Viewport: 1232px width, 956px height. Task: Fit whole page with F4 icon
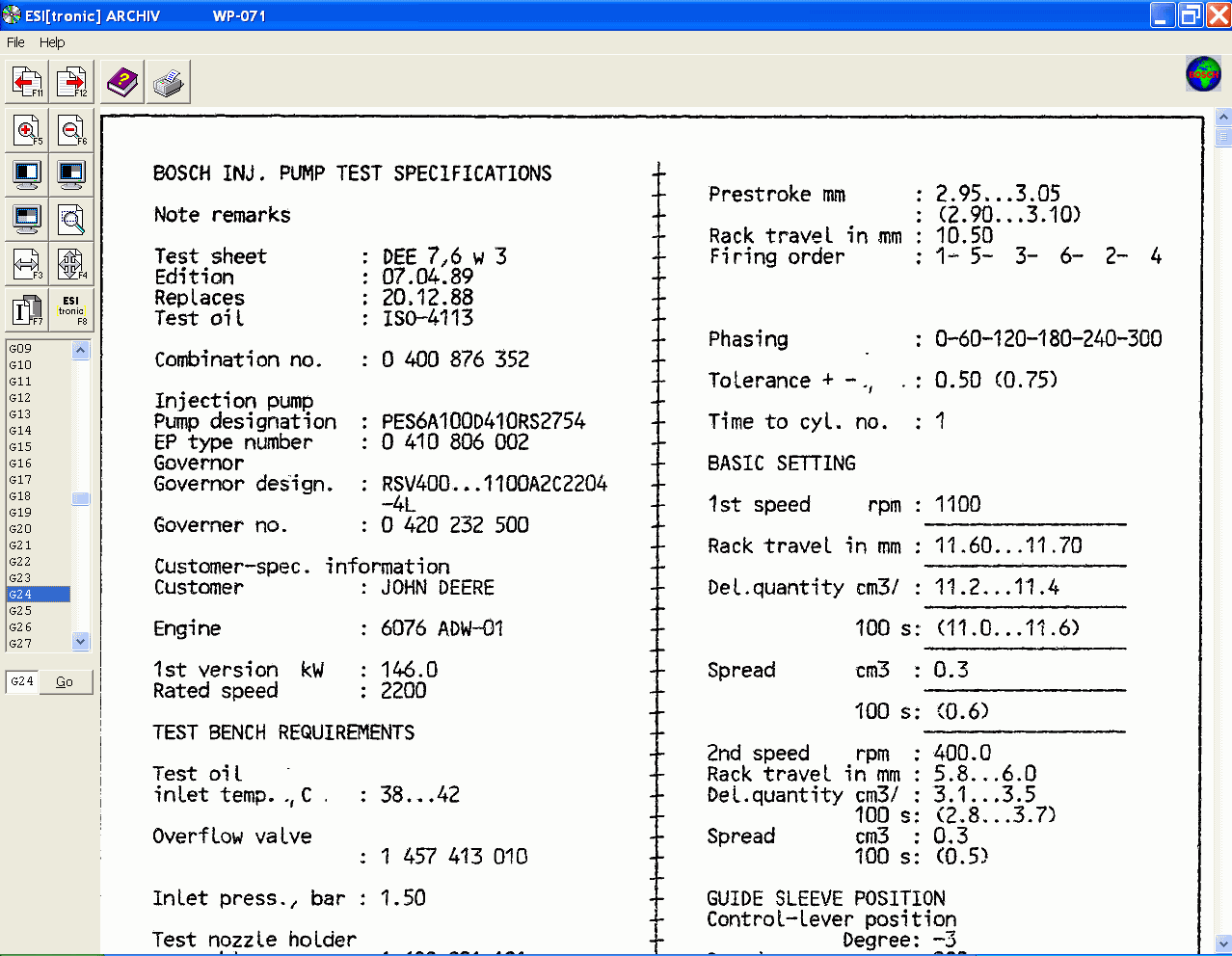(x=72, y=263)
